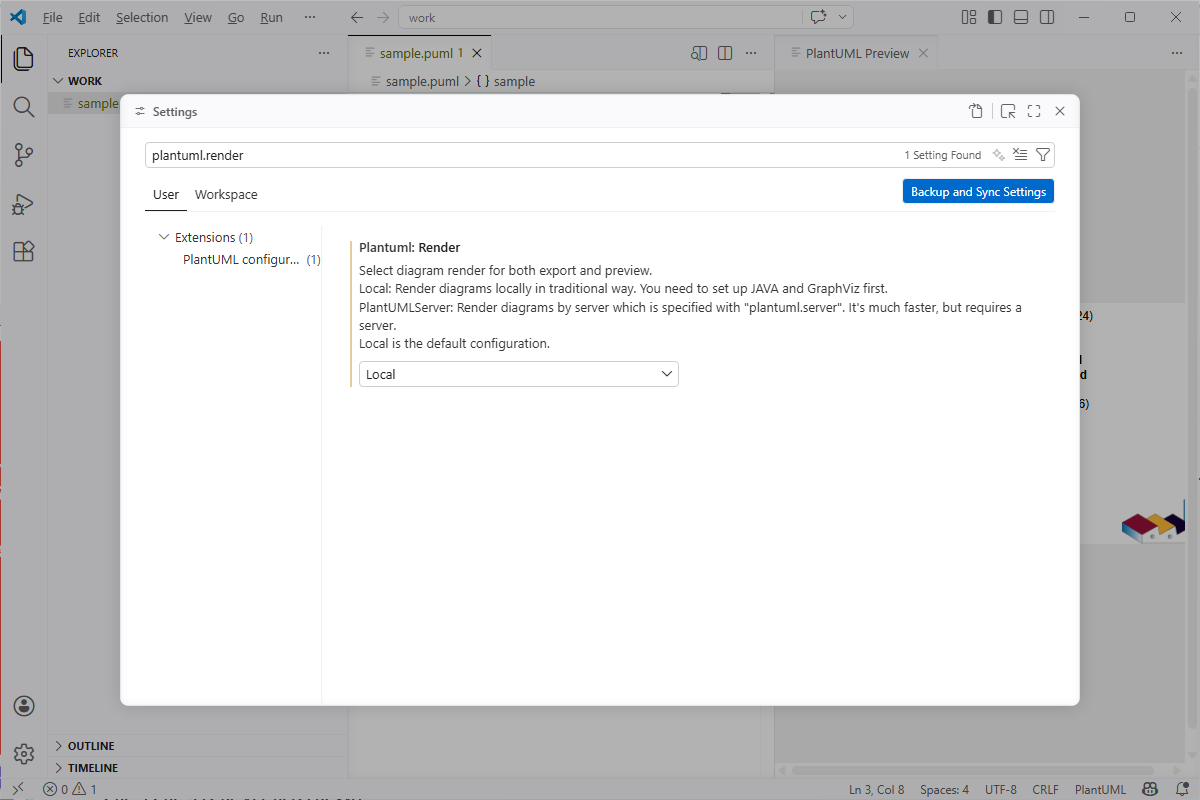Click Backup and Sync Settings button

978,192
